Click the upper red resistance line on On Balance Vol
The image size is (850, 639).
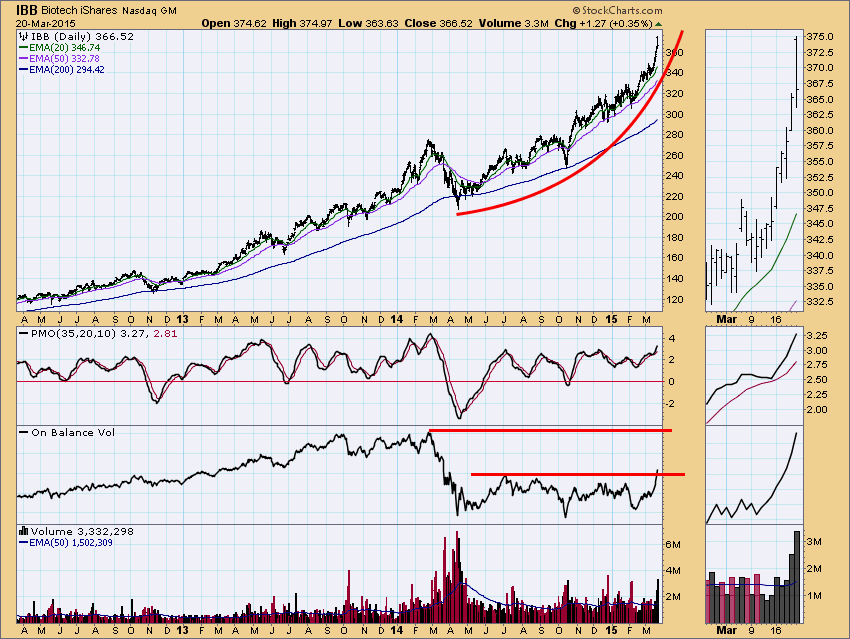550,430
